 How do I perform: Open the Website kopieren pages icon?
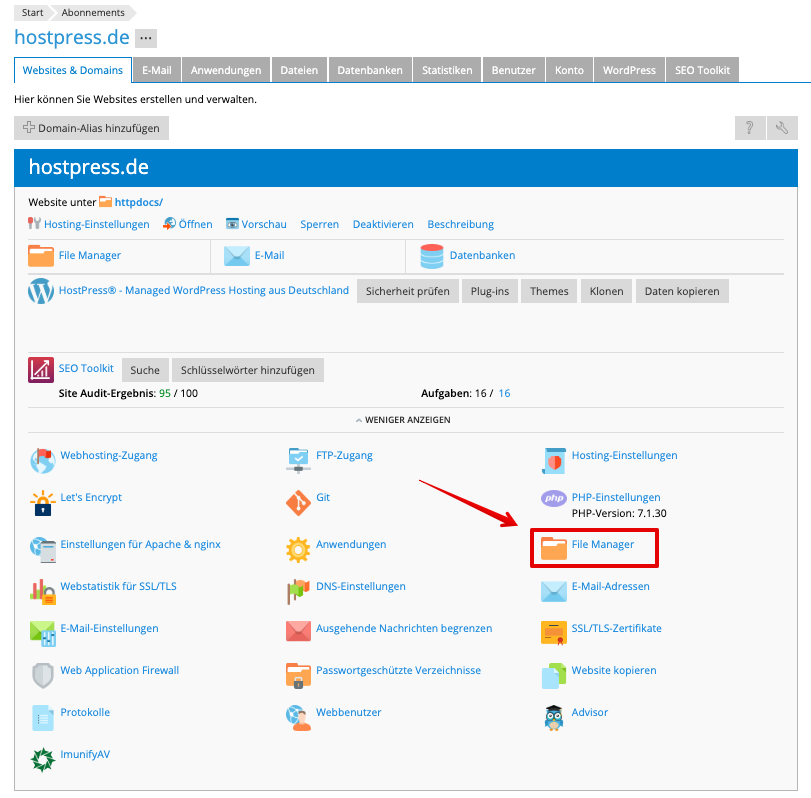(x=554, y=675)
